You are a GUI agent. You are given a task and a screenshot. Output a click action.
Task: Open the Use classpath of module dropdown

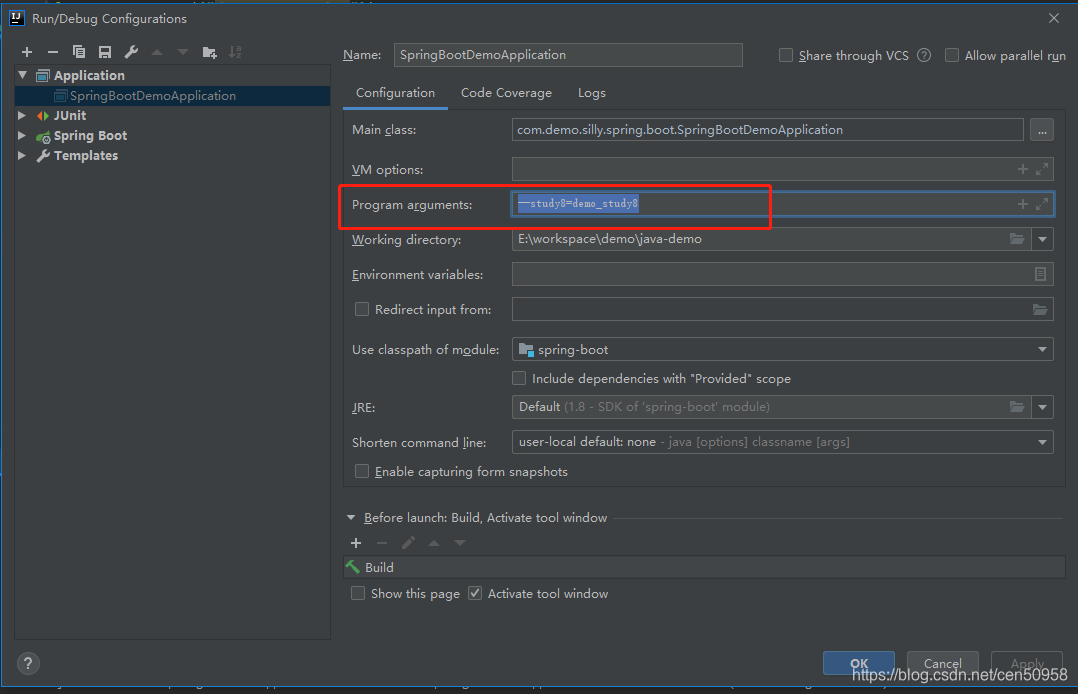[x=1042, y=349]
